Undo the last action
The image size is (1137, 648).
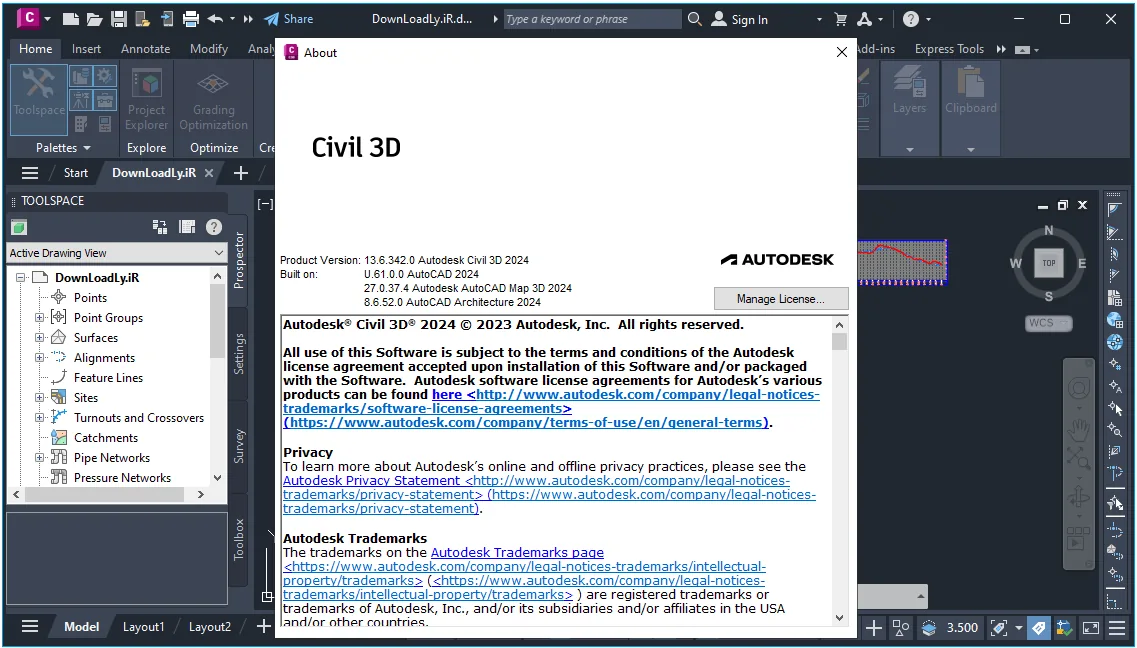click(x=215, y=19)
